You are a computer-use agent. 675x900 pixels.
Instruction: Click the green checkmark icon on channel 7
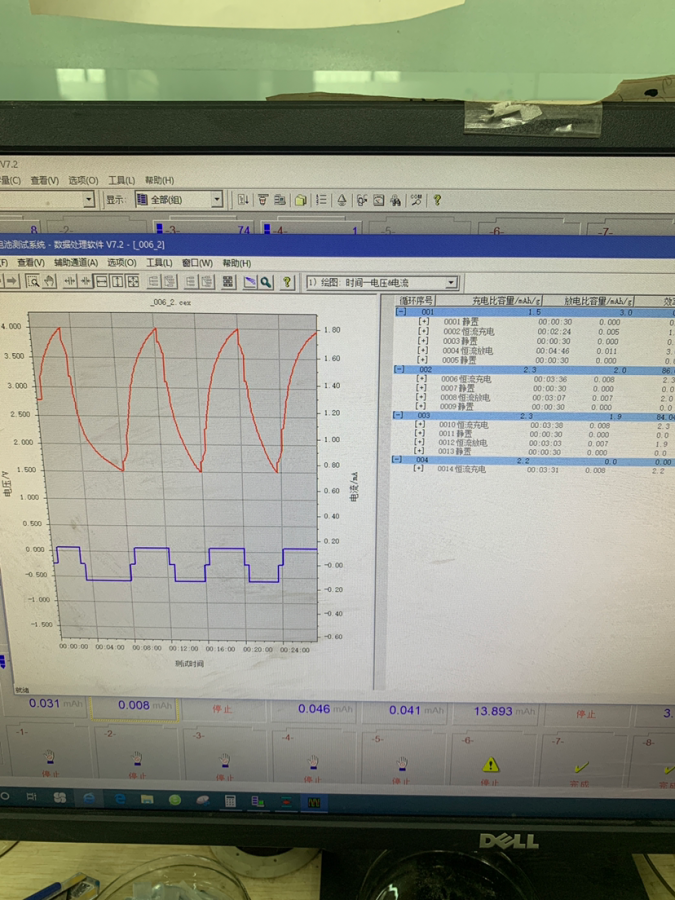coord(581,767)
